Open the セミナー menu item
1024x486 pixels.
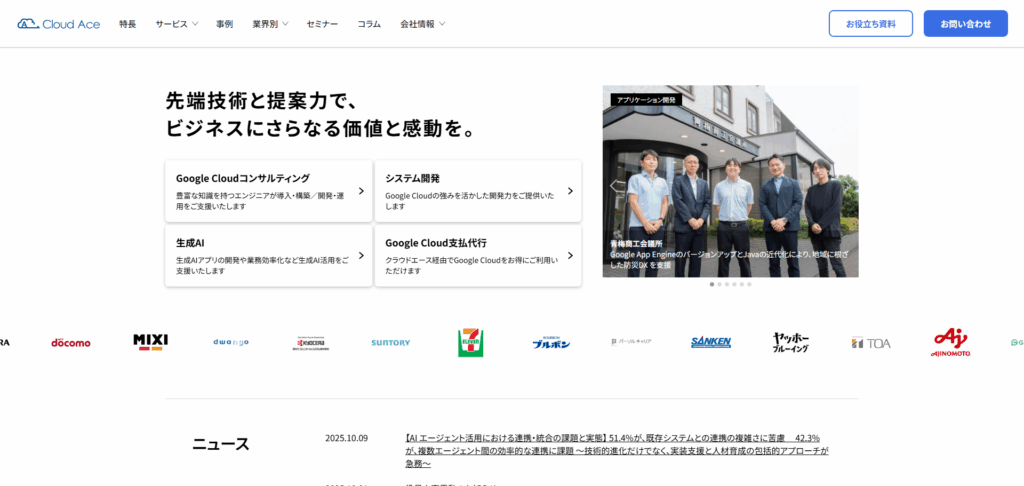point(322,24)
